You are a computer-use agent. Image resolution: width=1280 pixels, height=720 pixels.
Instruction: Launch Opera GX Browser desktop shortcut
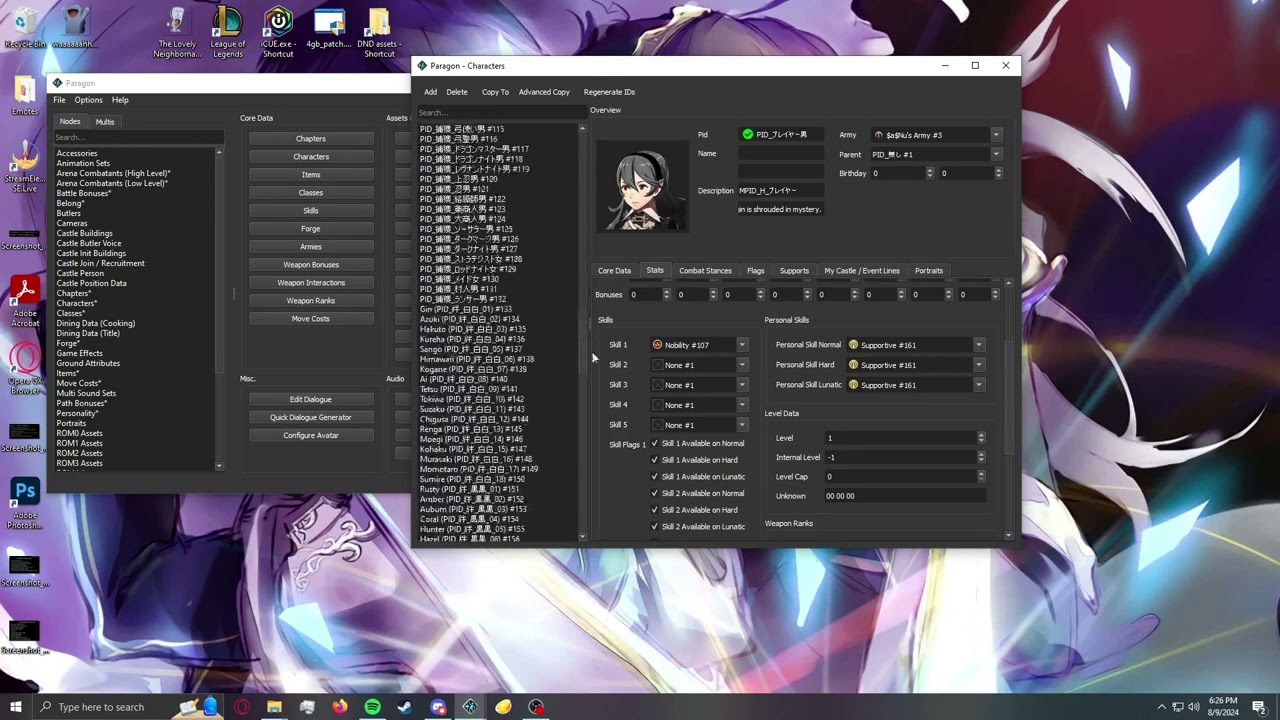24,368
